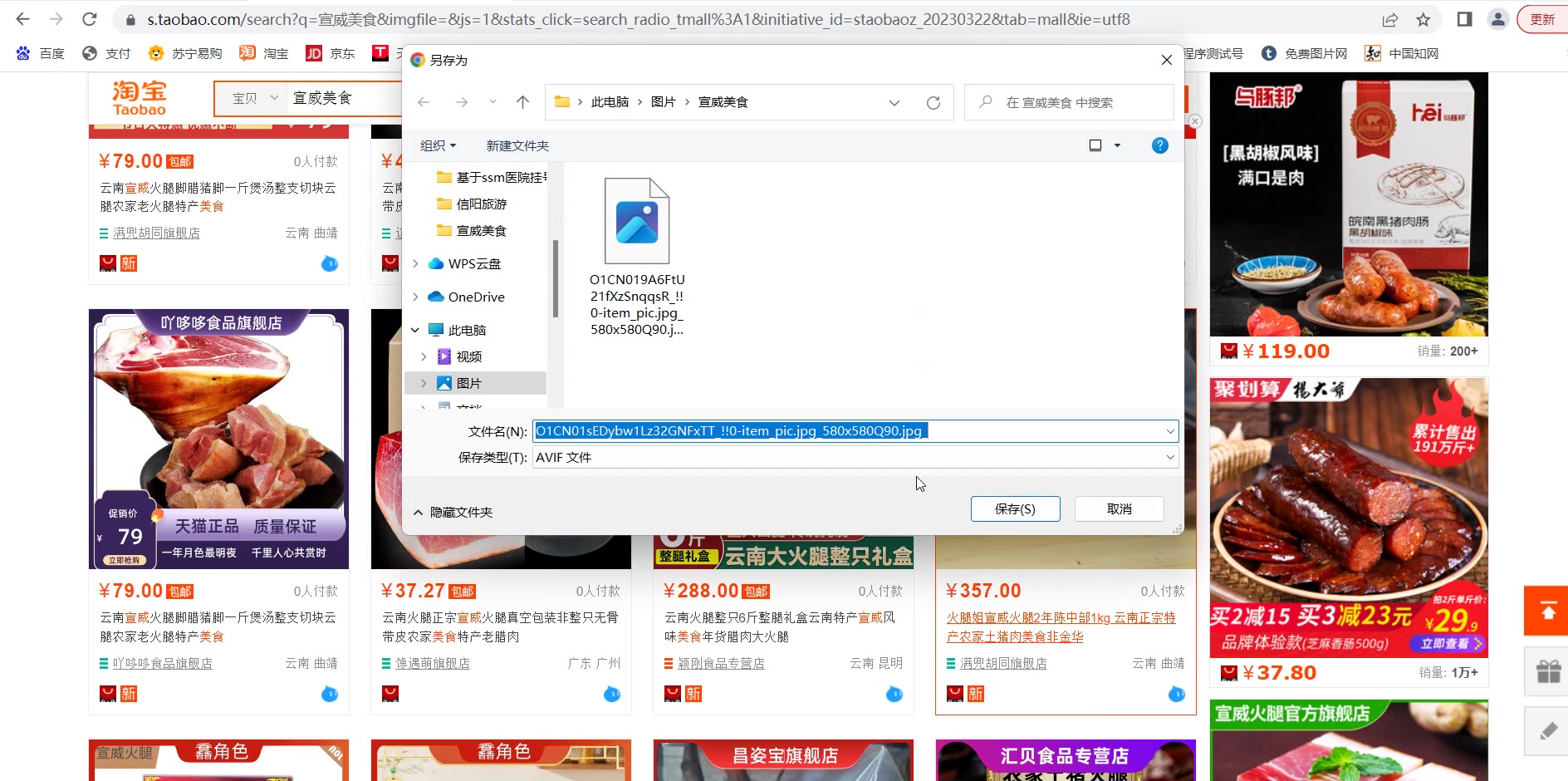The height and width of the screenshot is (781, 1568).
Task: Reload the Taobao page
Action: coord(90,19)
